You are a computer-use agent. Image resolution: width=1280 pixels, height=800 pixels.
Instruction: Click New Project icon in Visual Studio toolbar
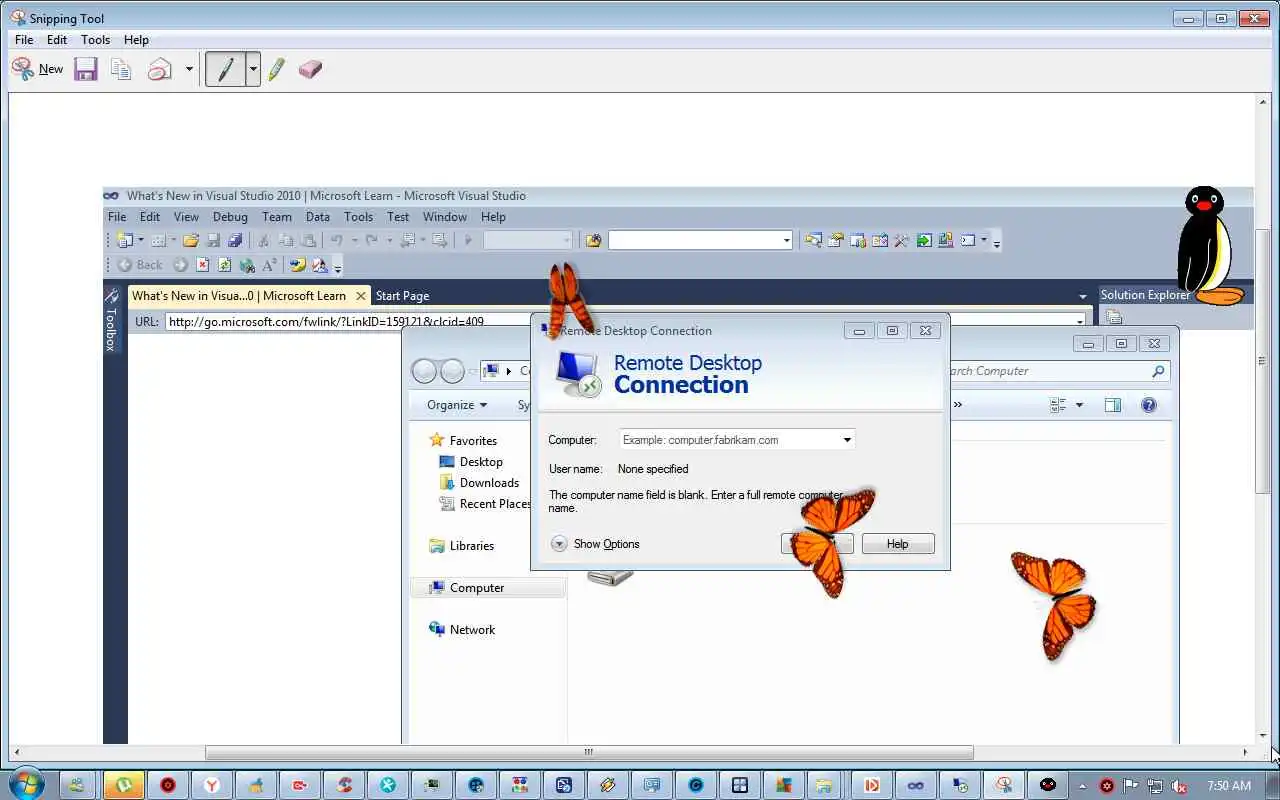(x=125, y=240)
